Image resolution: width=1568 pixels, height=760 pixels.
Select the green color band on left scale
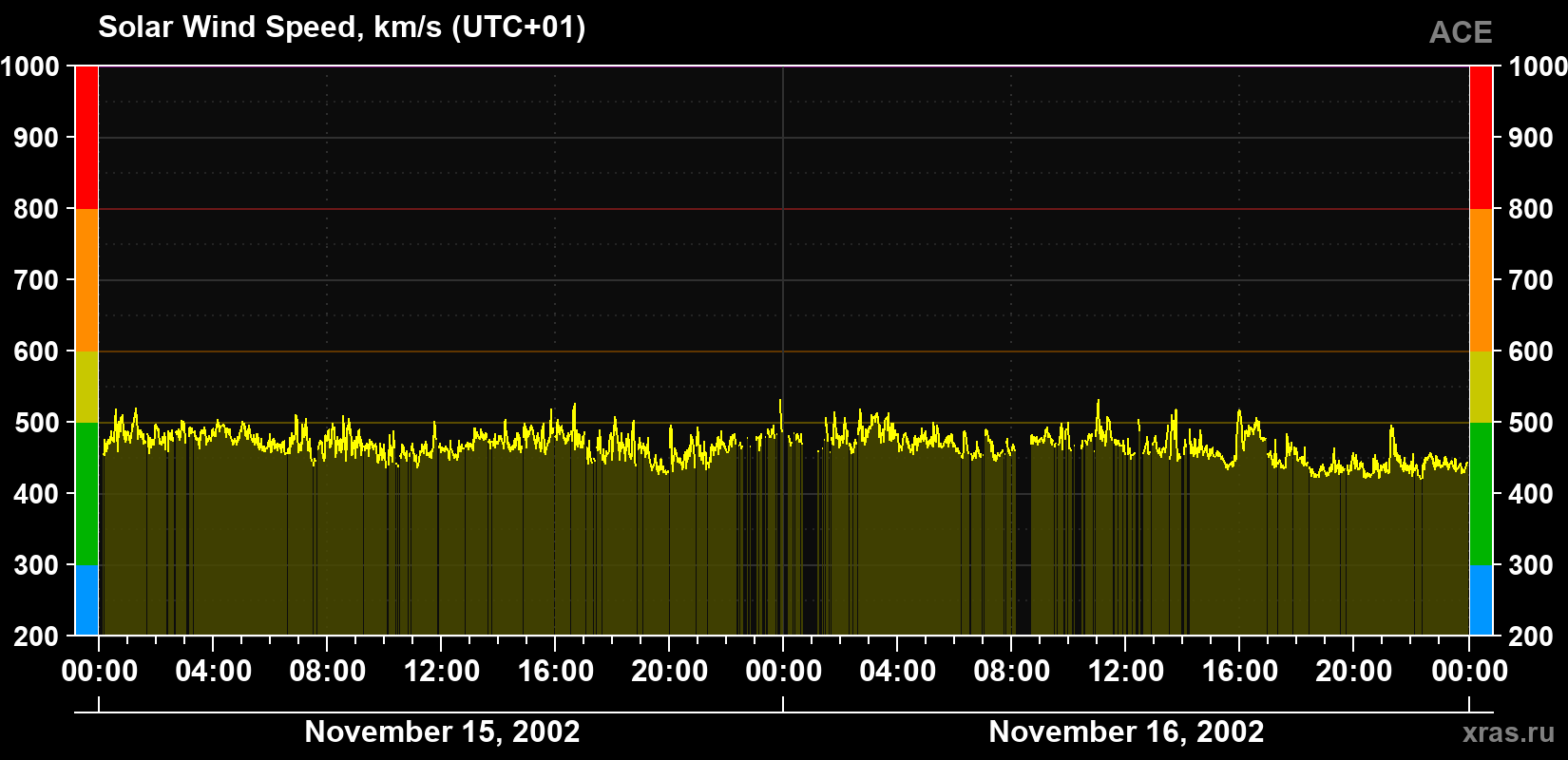click(86, 494)
